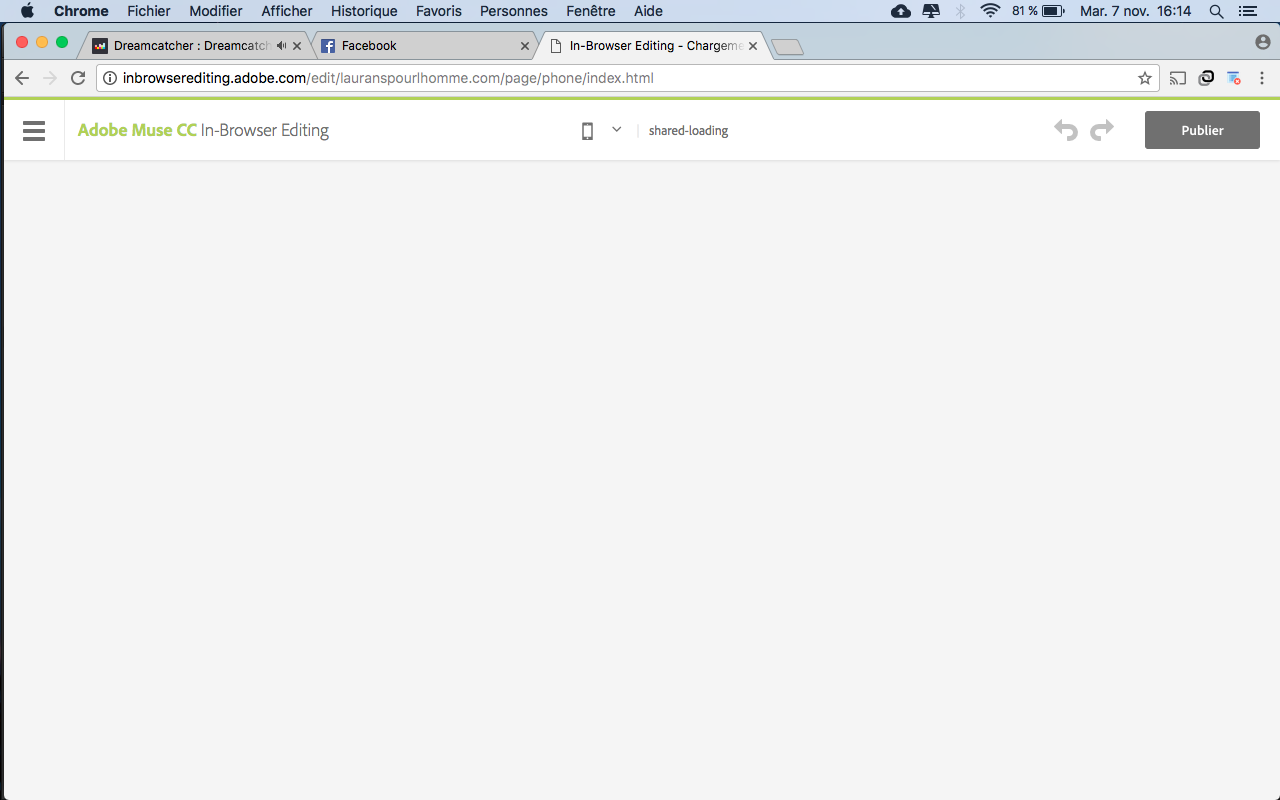The height and width of the screenshot is (800, 1280).
Task: Open the Notification Center list icon
Action: click(x=1246, y=11)
